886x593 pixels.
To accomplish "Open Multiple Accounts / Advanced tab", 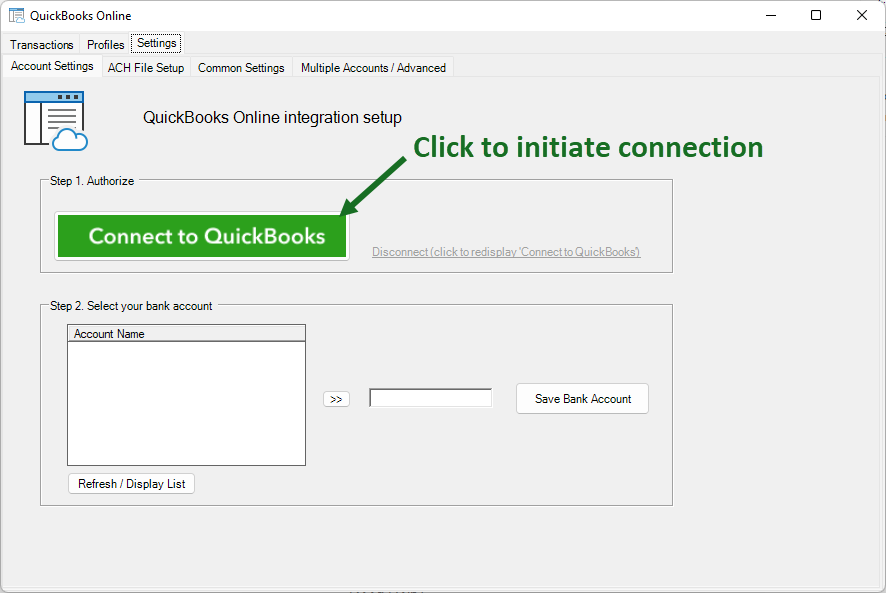I will (373, 68).
